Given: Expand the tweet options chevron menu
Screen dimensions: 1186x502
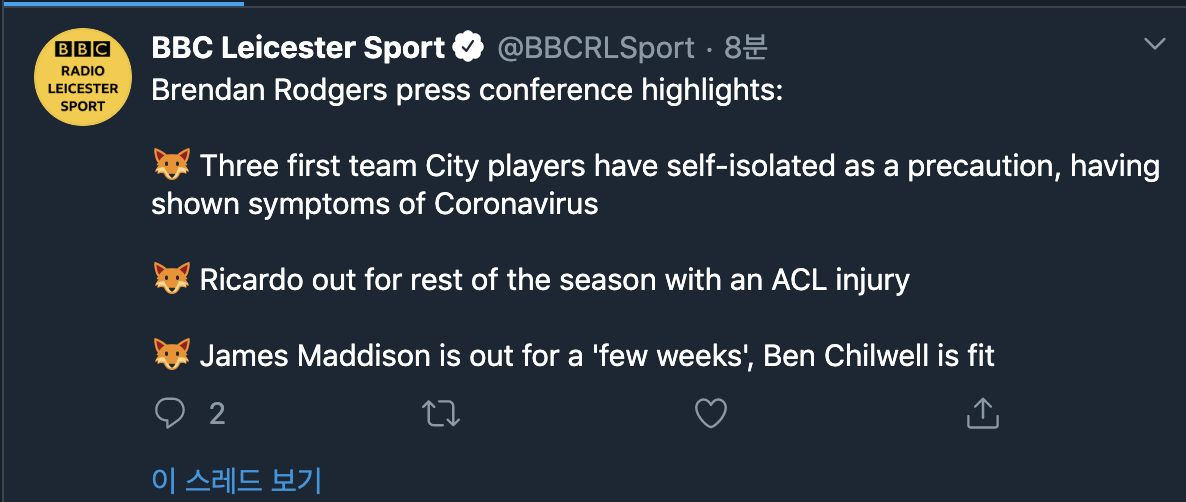Looking at the screenshot, I should (x=1155, y=44).
